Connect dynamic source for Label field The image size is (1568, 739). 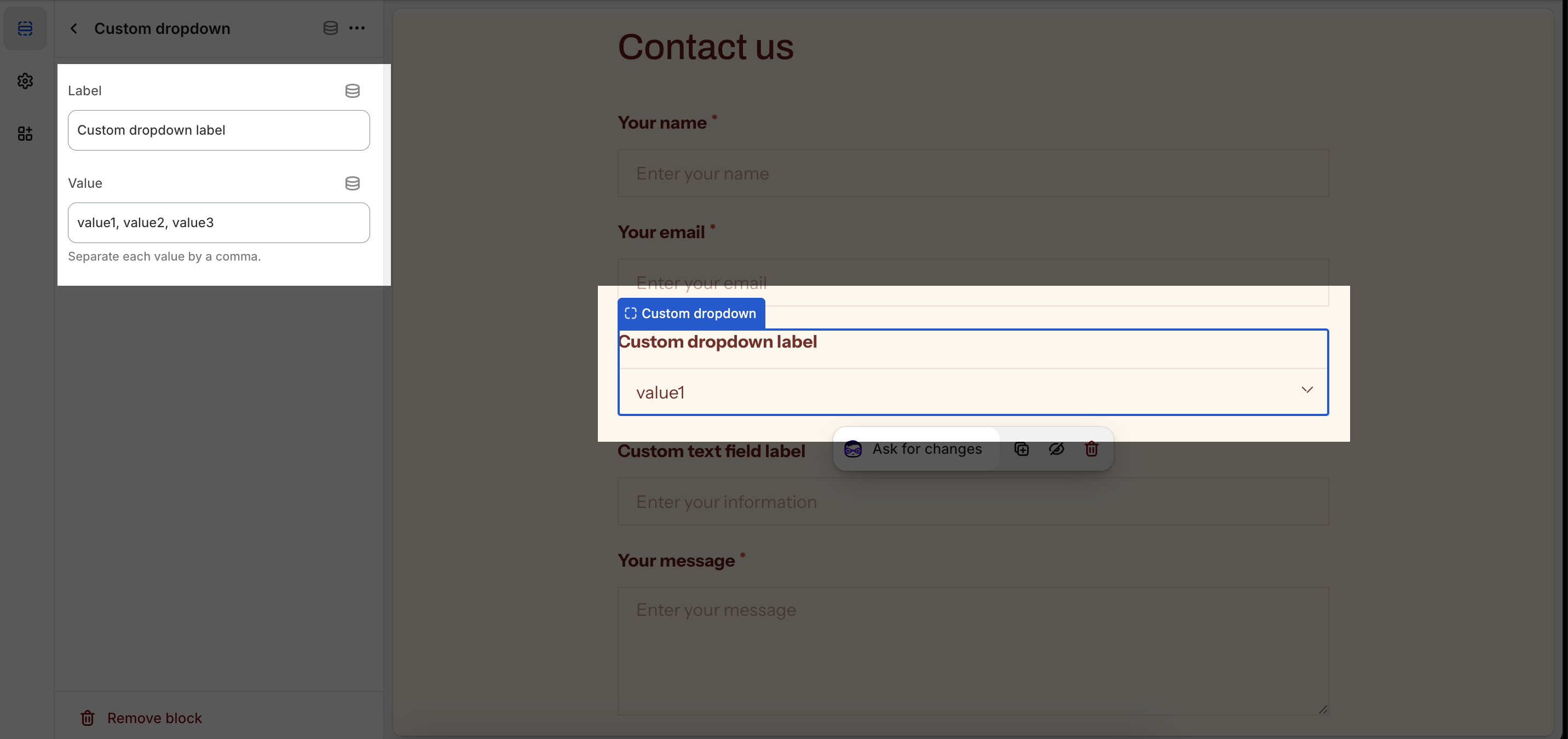tap(352, 91)
